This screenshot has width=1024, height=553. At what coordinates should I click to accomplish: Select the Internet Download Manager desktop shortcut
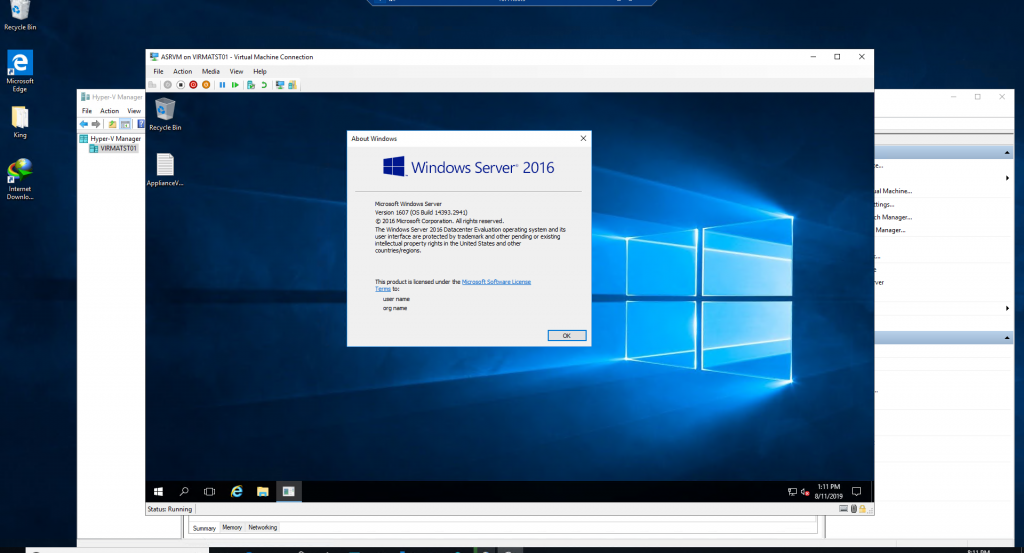[20, 179]
